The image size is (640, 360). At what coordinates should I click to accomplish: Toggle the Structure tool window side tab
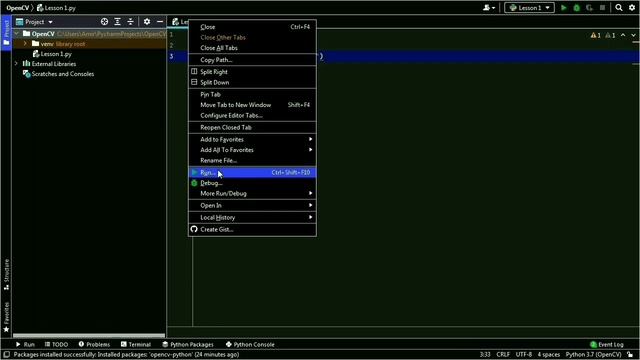(x=6, y=275)
